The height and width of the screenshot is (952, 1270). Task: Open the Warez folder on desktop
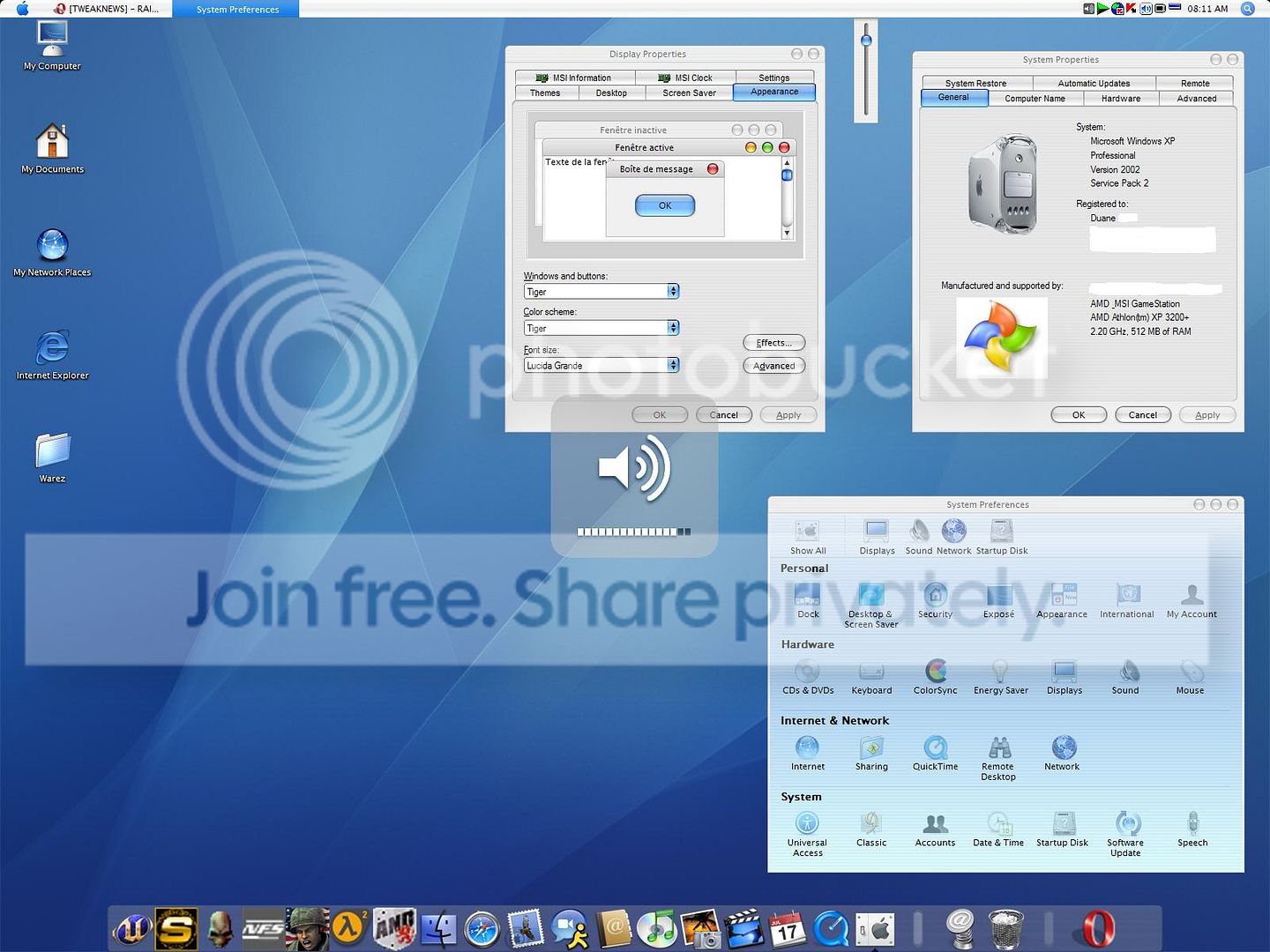pyautogui.click(x=52, y=457)
